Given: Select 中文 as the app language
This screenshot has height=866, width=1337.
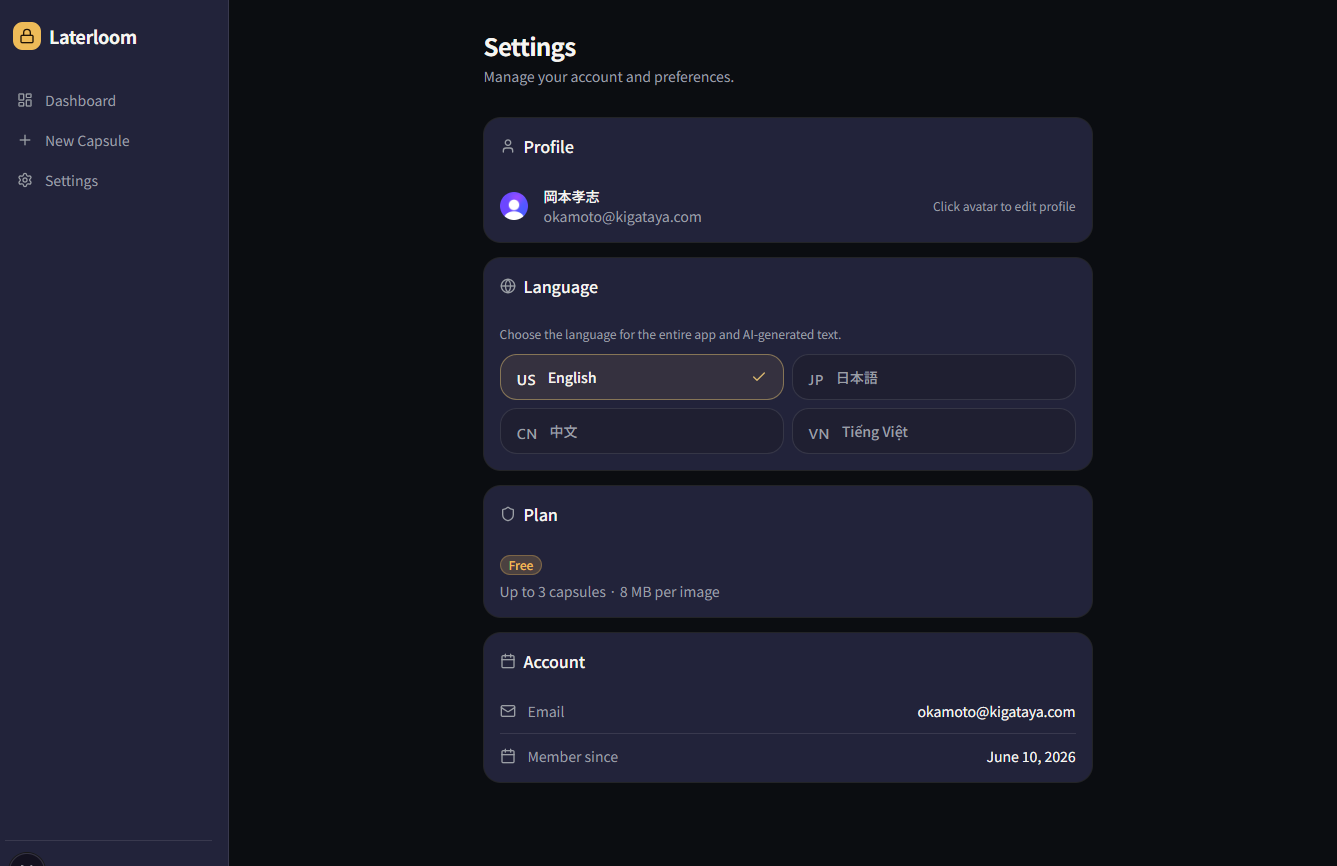Looking at the screenshot, I should pos(642,431).
